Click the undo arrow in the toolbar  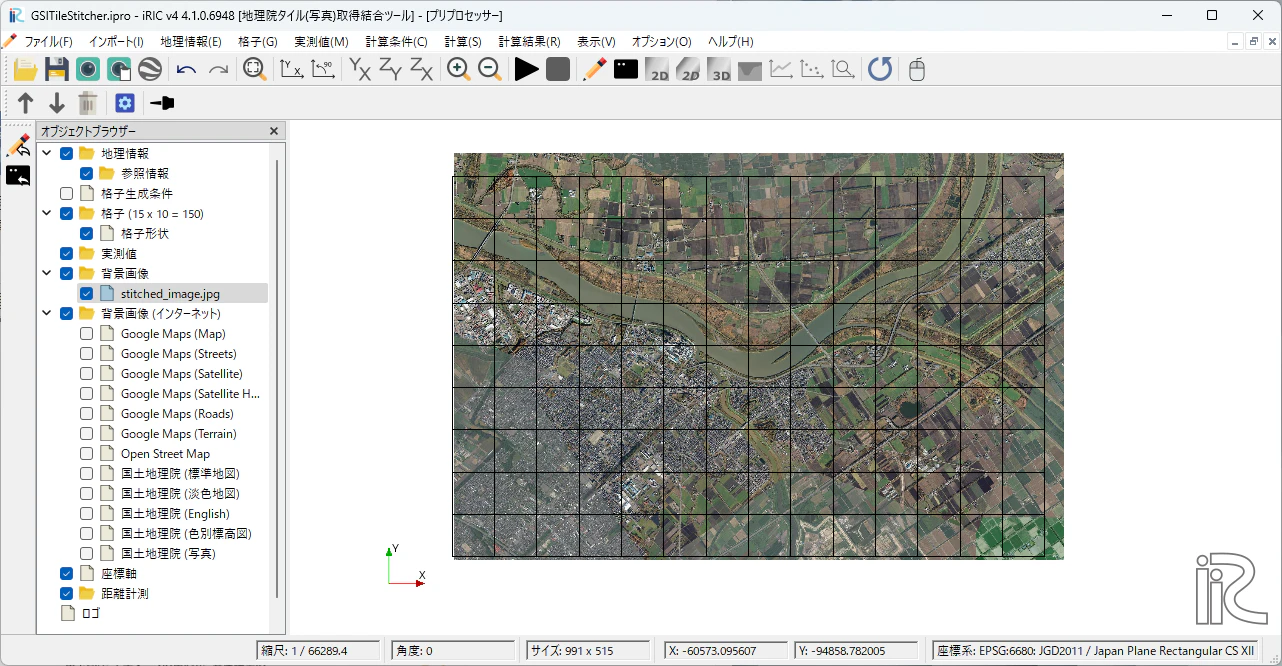coord(186,69)
